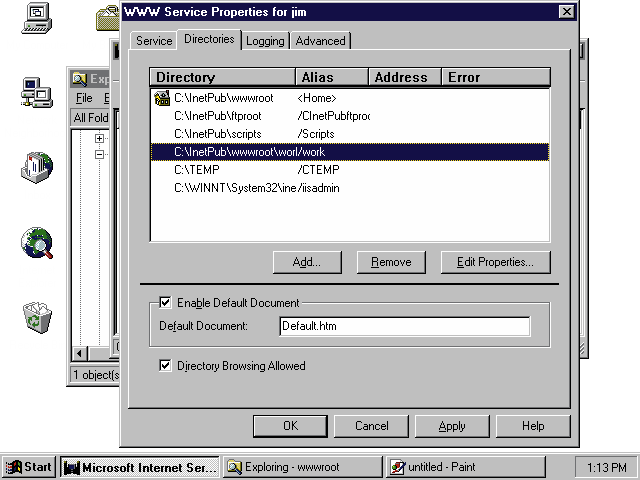Screen dimensions: 640x480
Task: Open Network Neighborhood desktop icon
Action: point(36,95)
